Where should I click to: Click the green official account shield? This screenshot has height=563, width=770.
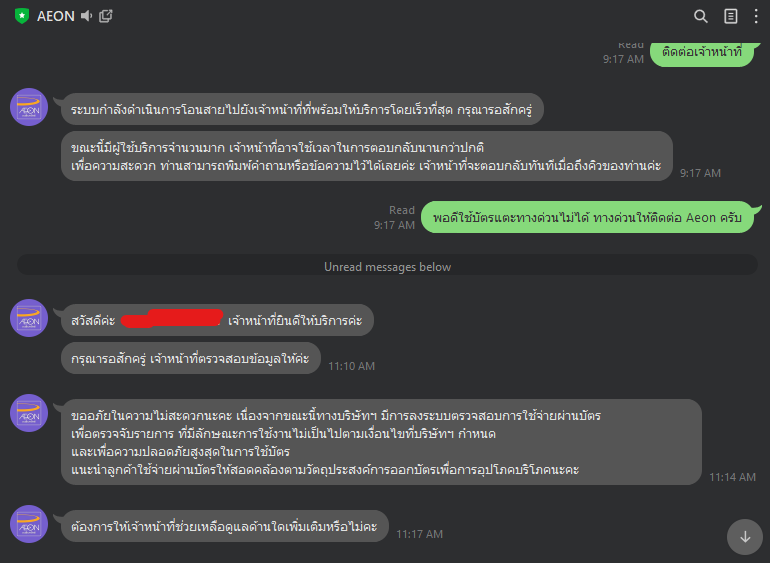22,16
